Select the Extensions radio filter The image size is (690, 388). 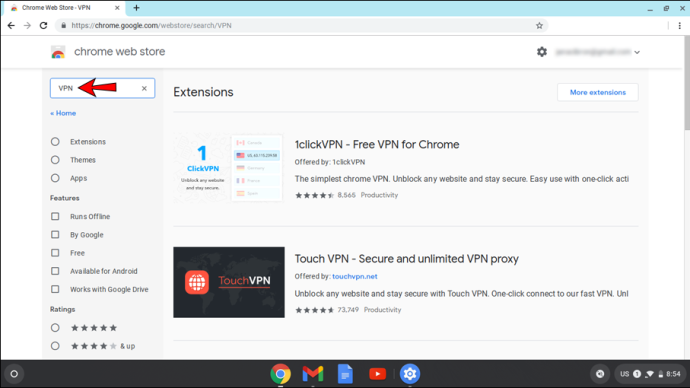point(55,142)
